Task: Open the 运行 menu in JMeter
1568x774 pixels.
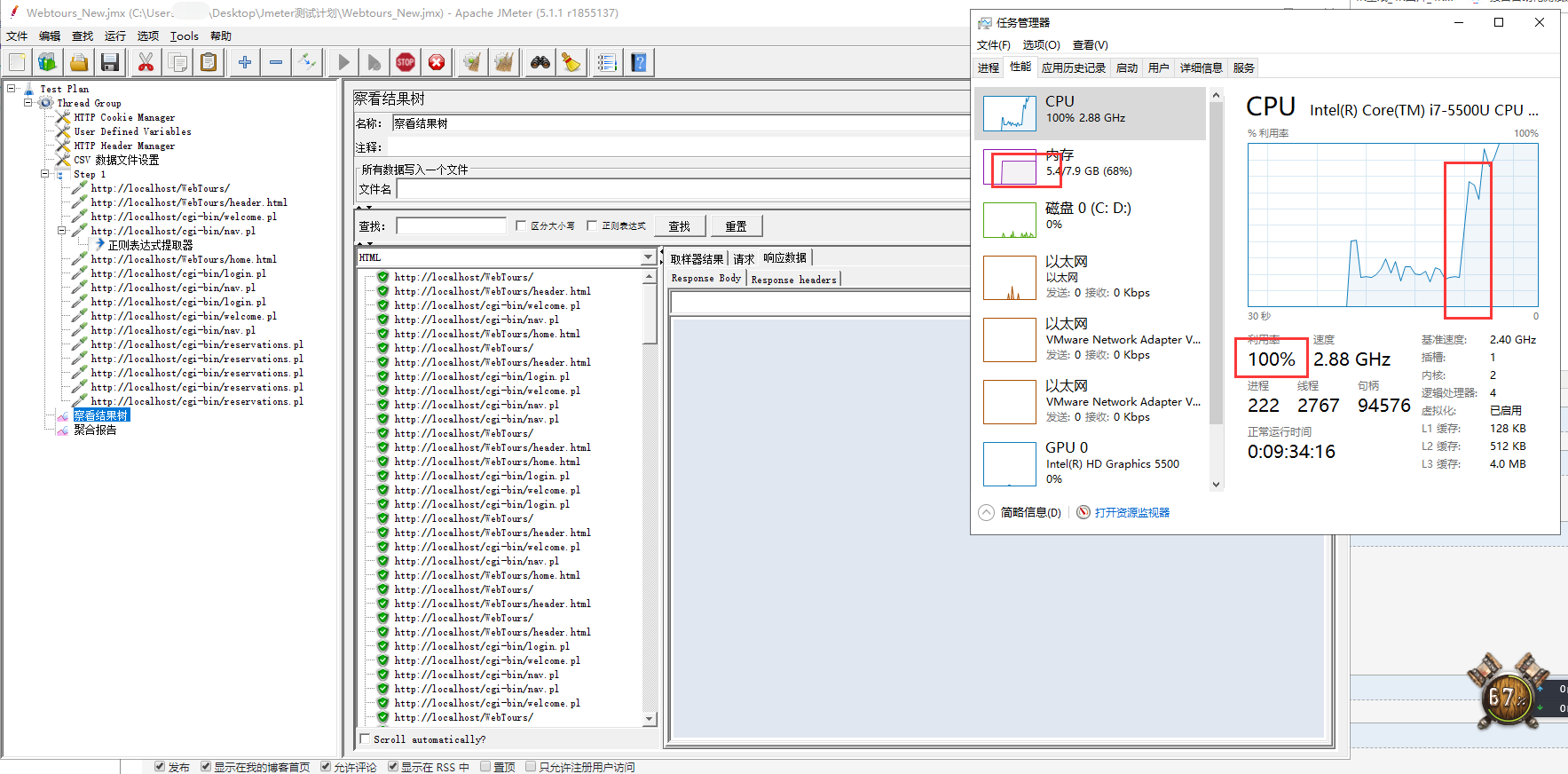Action: (115, 36)
